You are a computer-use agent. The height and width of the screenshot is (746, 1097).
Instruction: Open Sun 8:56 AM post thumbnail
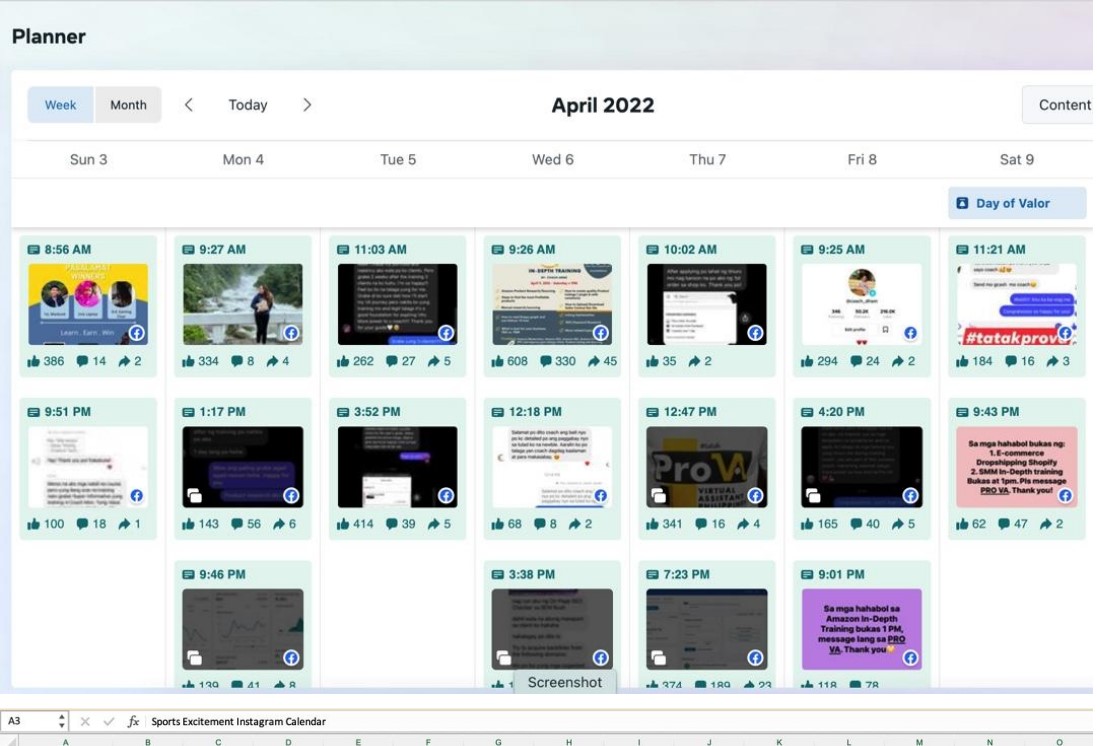pos(88,304)
